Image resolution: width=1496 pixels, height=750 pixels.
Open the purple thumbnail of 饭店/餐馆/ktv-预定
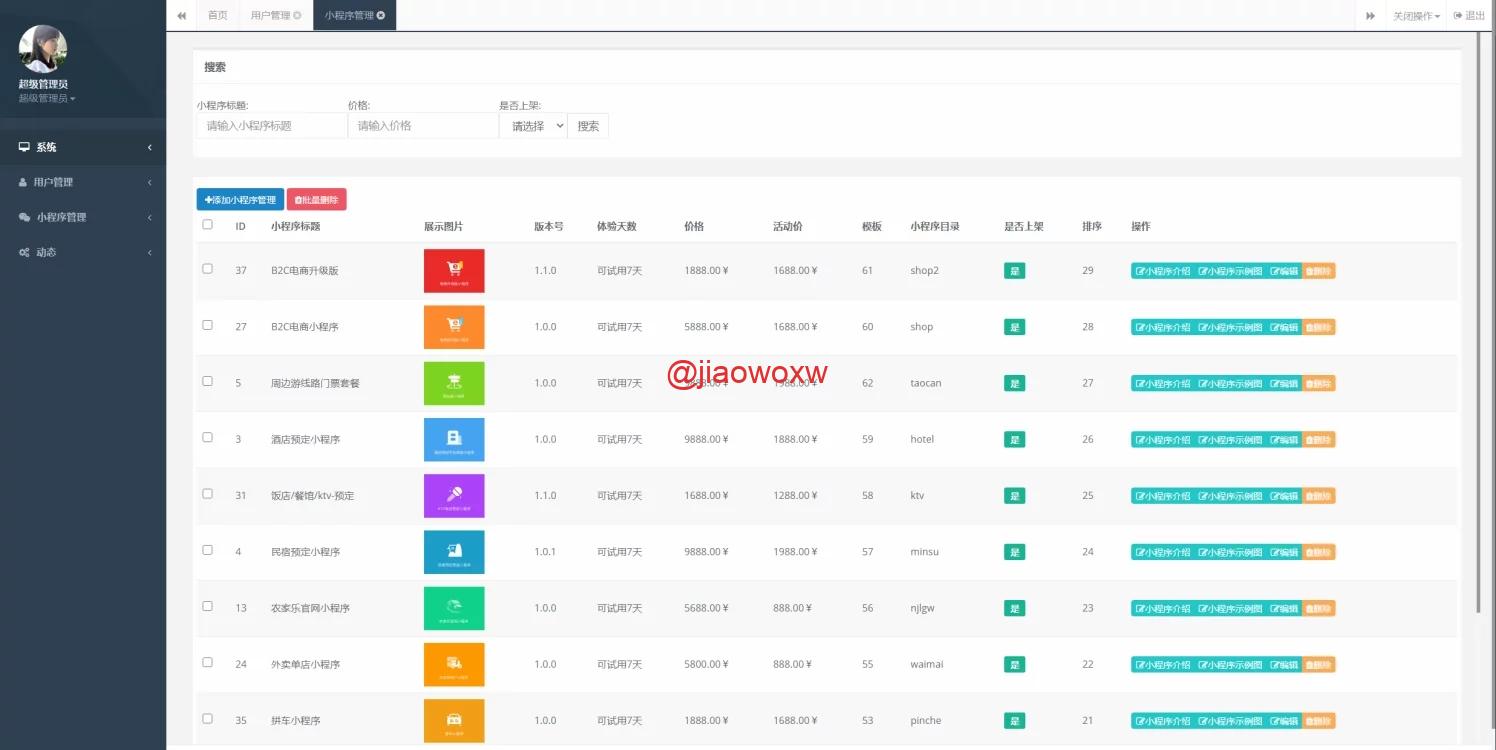click(454, 496)
